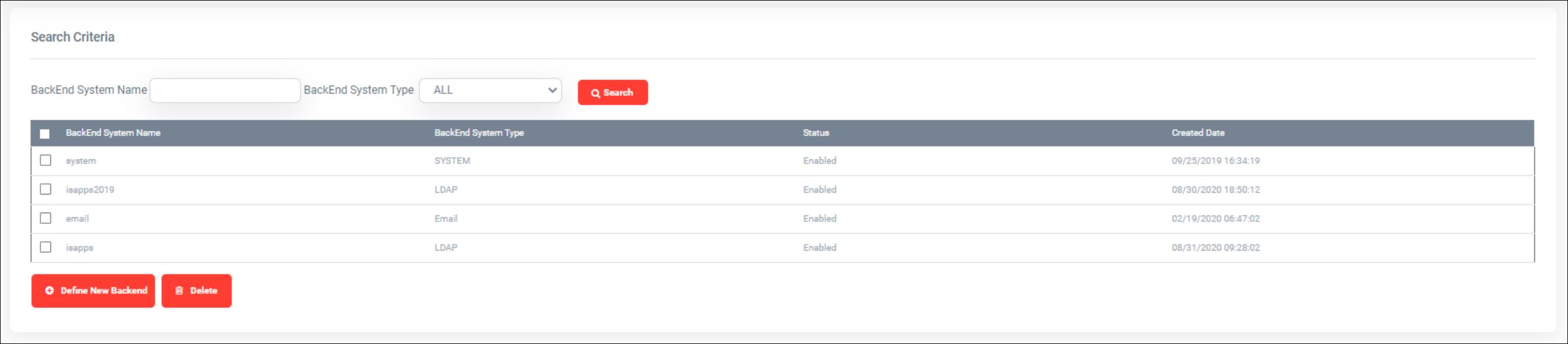Viewport: 1568px width, 344px height.
Task: Sort by BackEnd System Name column header
Action: click(113, 133)
